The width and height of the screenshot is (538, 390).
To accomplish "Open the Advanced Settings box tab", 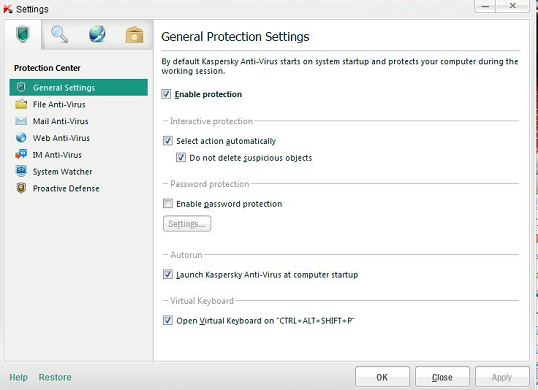I will tap(134, 34).
